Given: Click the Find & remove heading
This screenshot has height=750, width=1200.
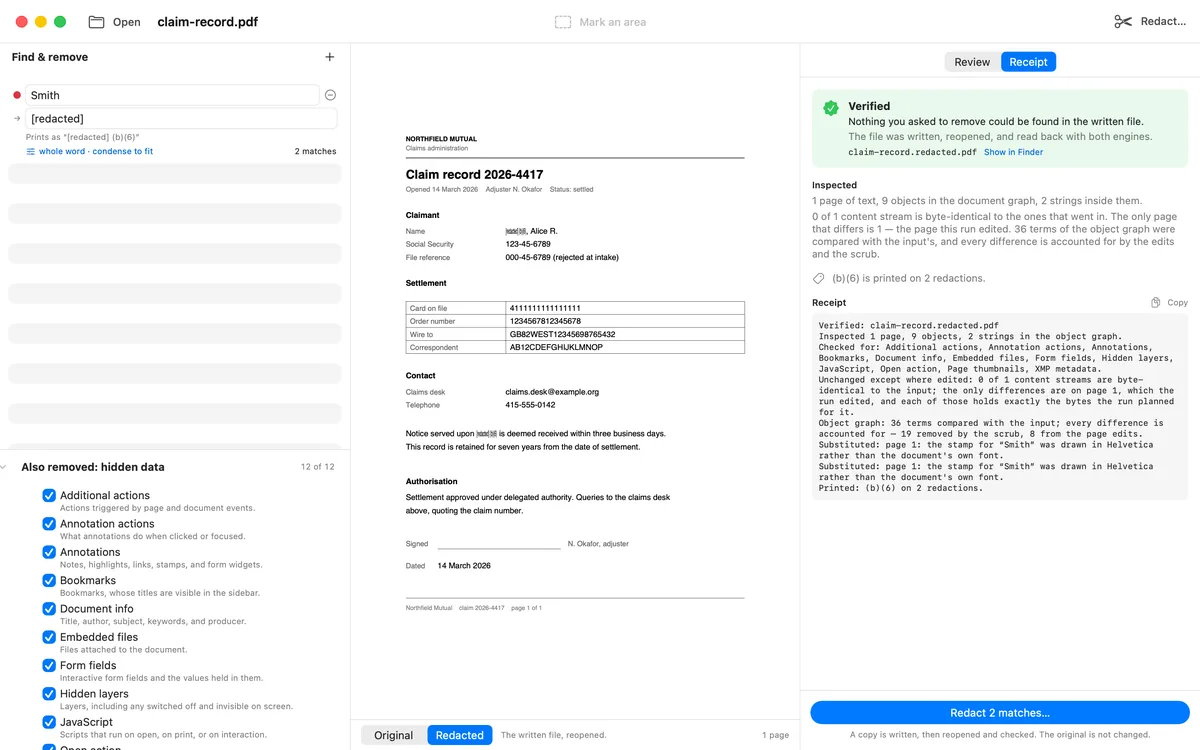Looking at the screenshot, I should pos(50,57).
